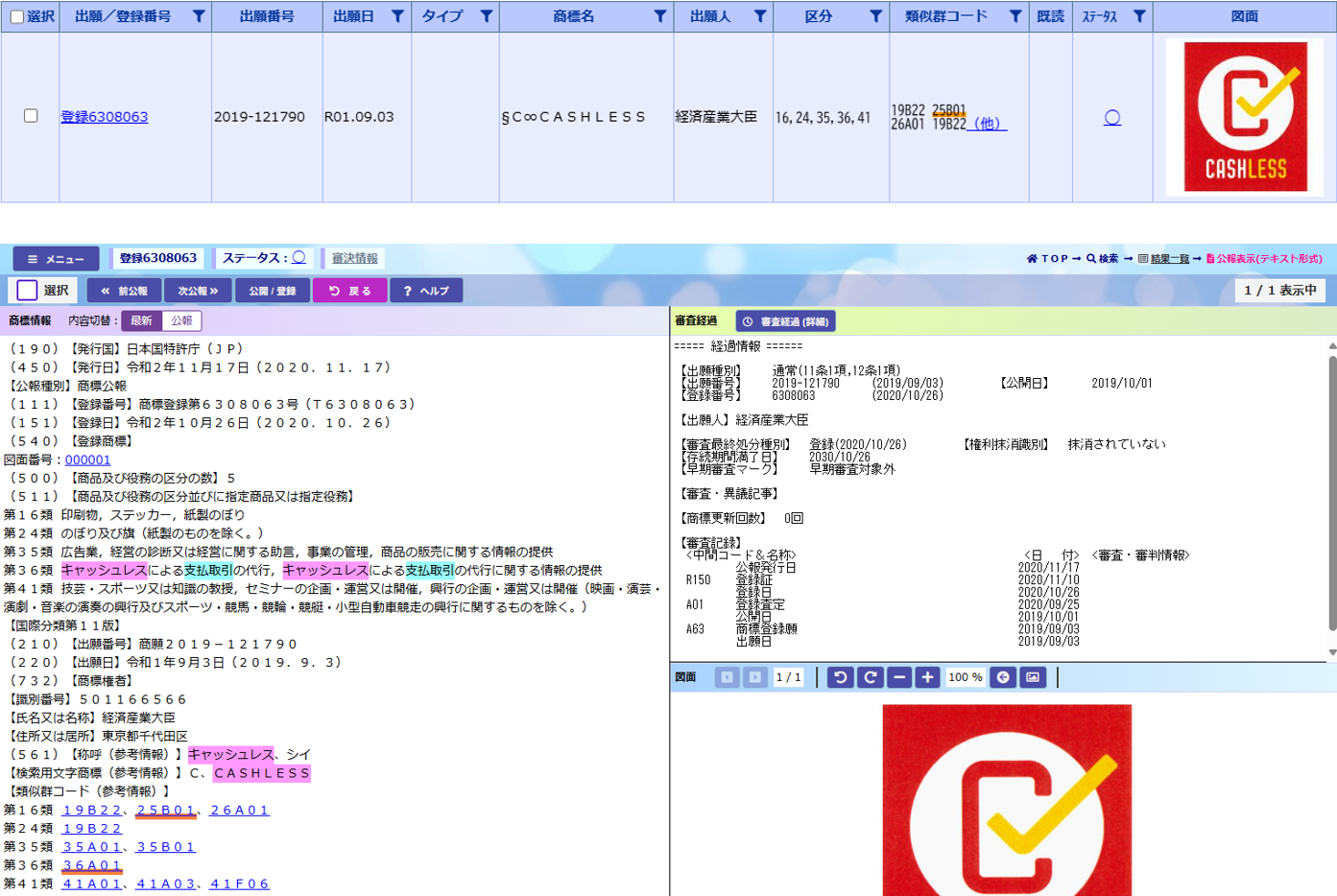Click the 出願番号 column header
Viewport: 1337px width, 896px height.
tap(267, 16)
